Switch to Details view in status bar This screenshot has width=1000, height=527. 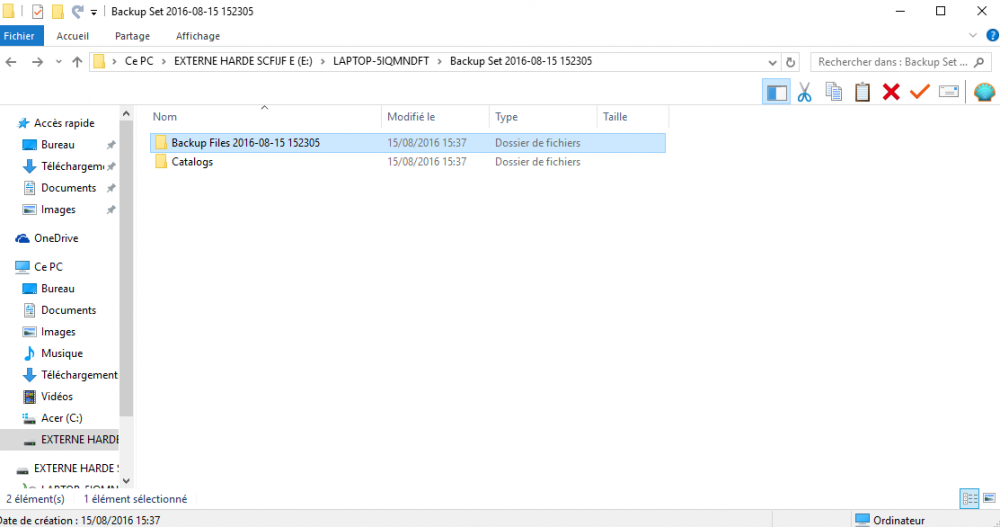[x=969, y=498]
